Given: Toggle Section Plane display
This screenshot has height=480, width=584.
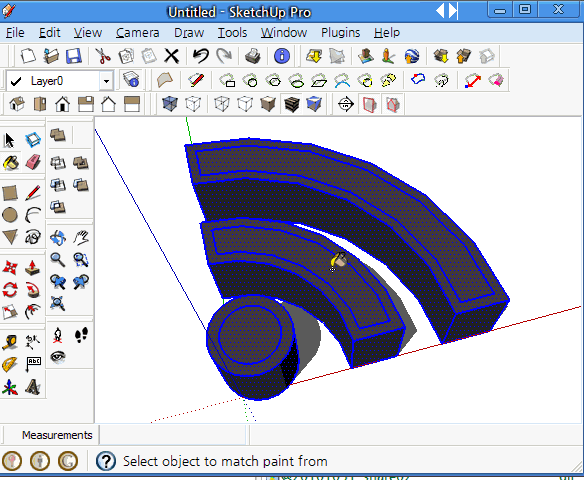Looking at the screenshot, I should pos(369,104).
